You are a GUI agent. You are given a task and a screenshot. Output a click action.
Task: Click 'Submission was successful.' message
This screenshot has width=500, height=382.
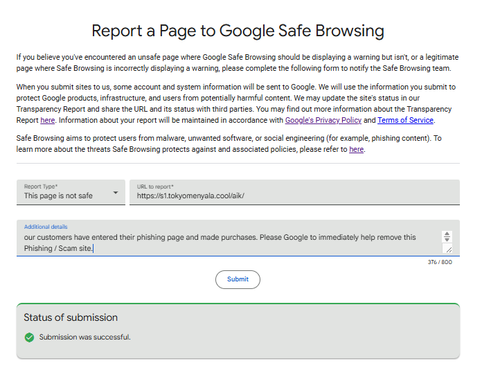click(x=85, y=337)
